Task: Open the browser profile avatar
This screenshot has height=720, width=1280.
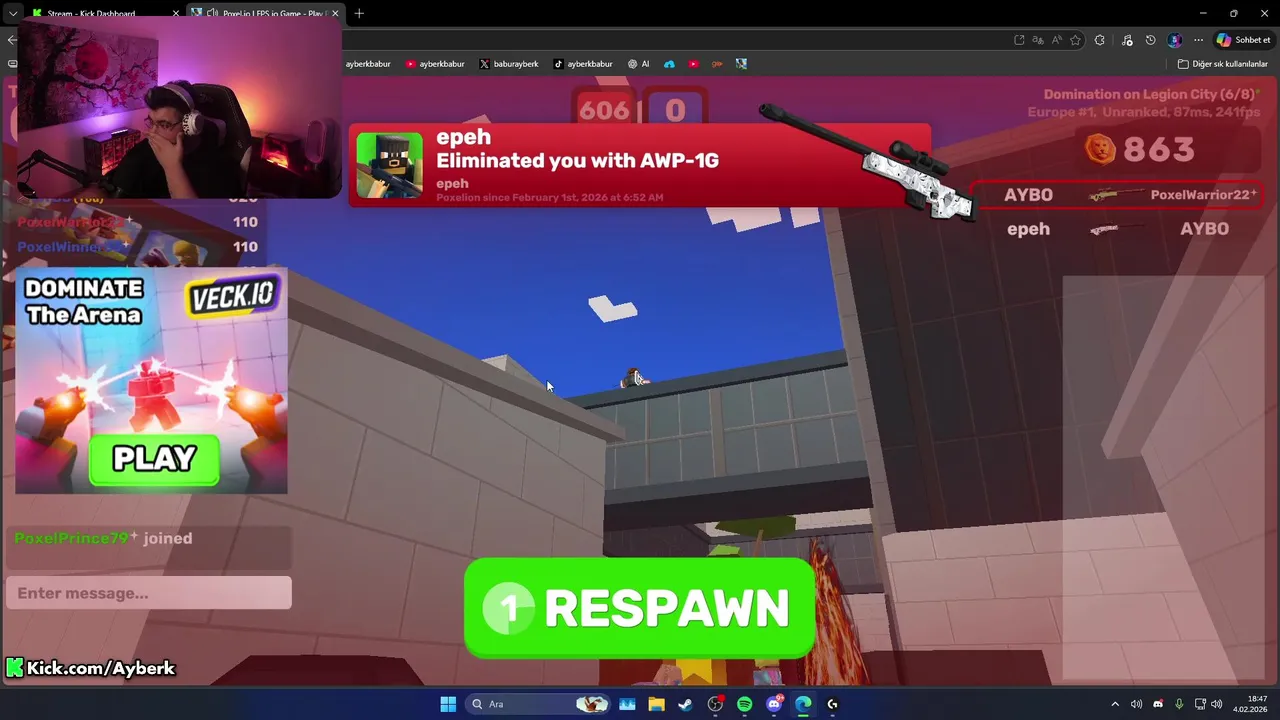Action: 1175,40
